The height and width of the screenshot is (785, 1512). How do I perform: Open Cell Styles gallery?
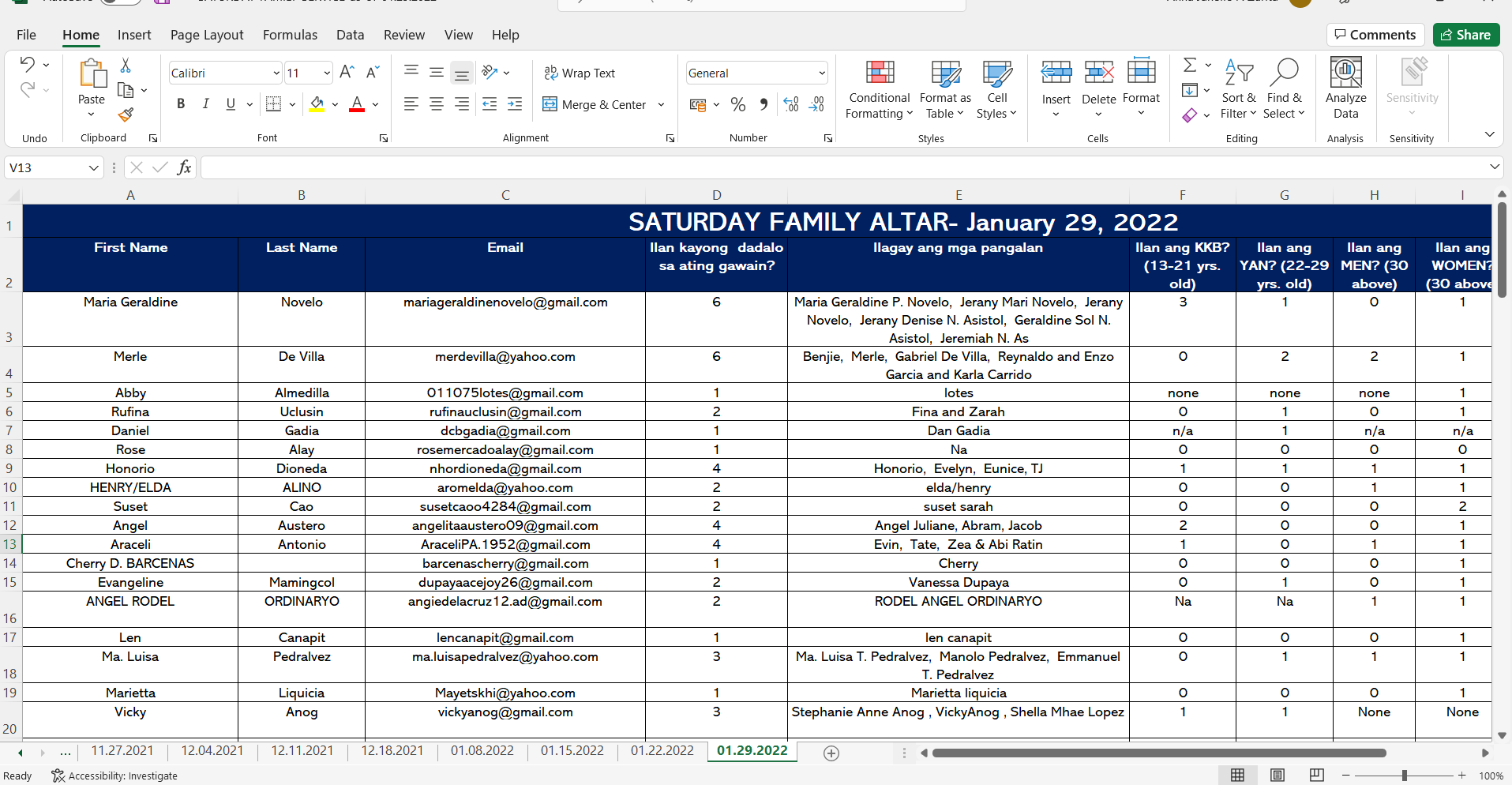(x=997, y=89)
